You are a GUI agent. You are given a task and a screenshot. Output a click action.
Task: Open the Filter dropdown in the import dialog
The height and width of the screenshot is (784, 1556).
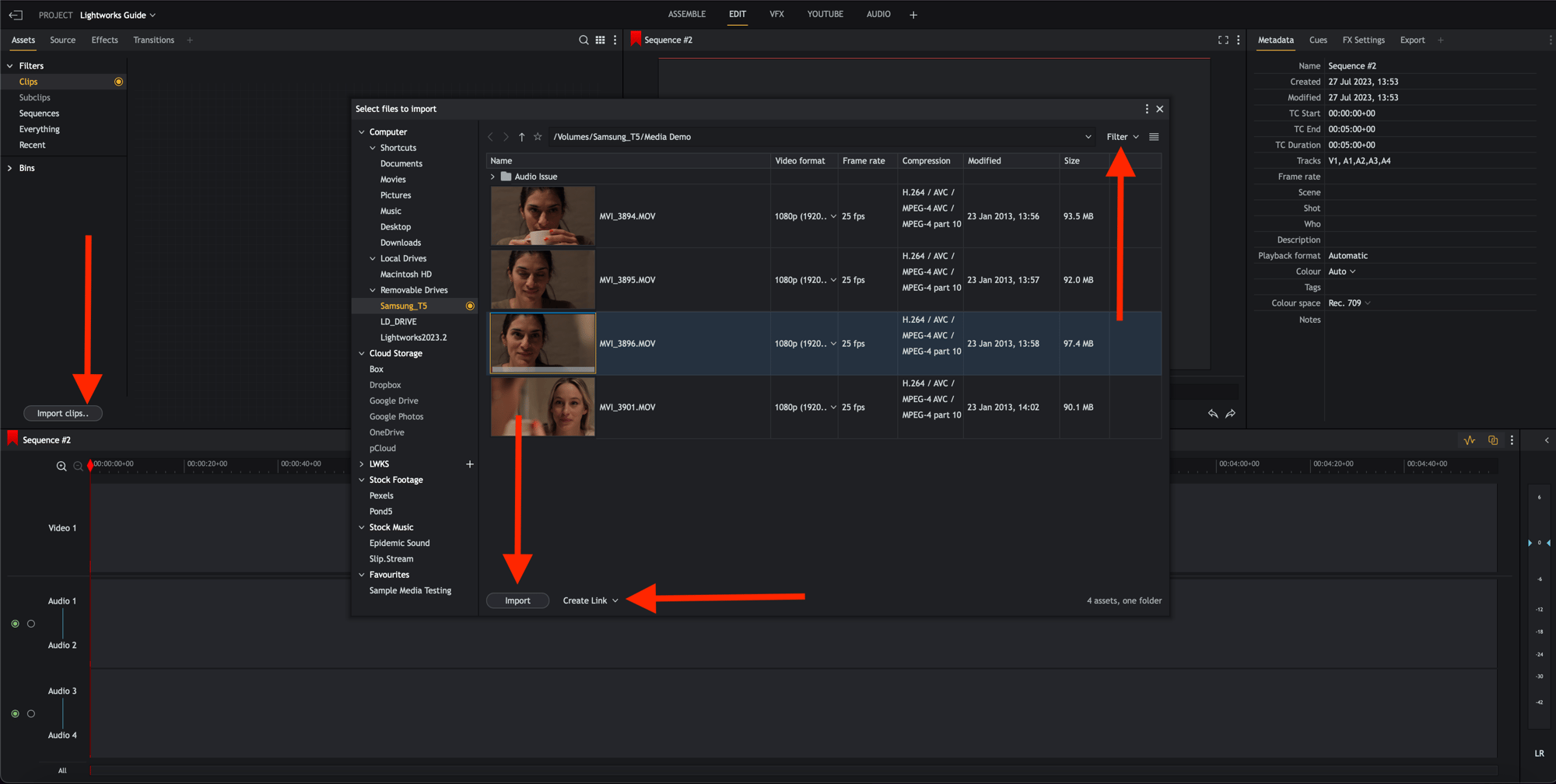click(x=1121, y=136)
